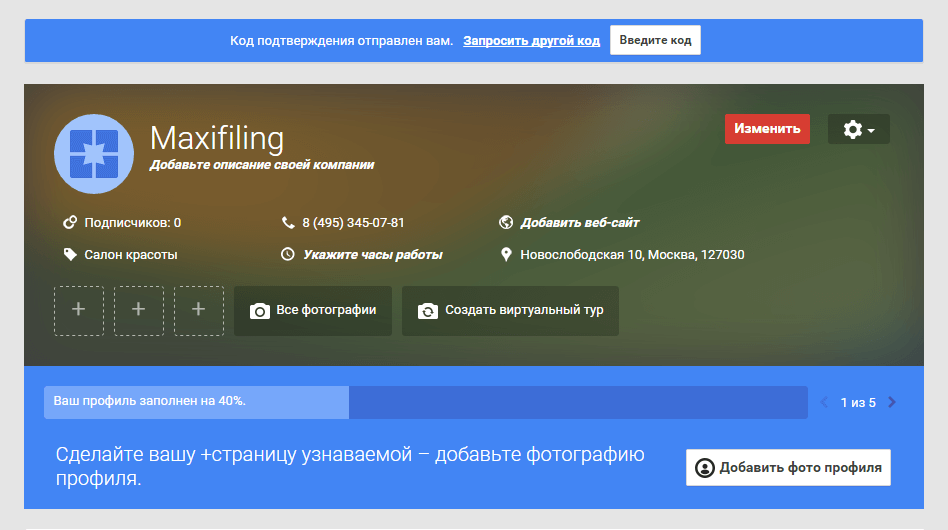Open the settings gear dropdown
This screenshot has height=530, width=948.
(858, 129)
